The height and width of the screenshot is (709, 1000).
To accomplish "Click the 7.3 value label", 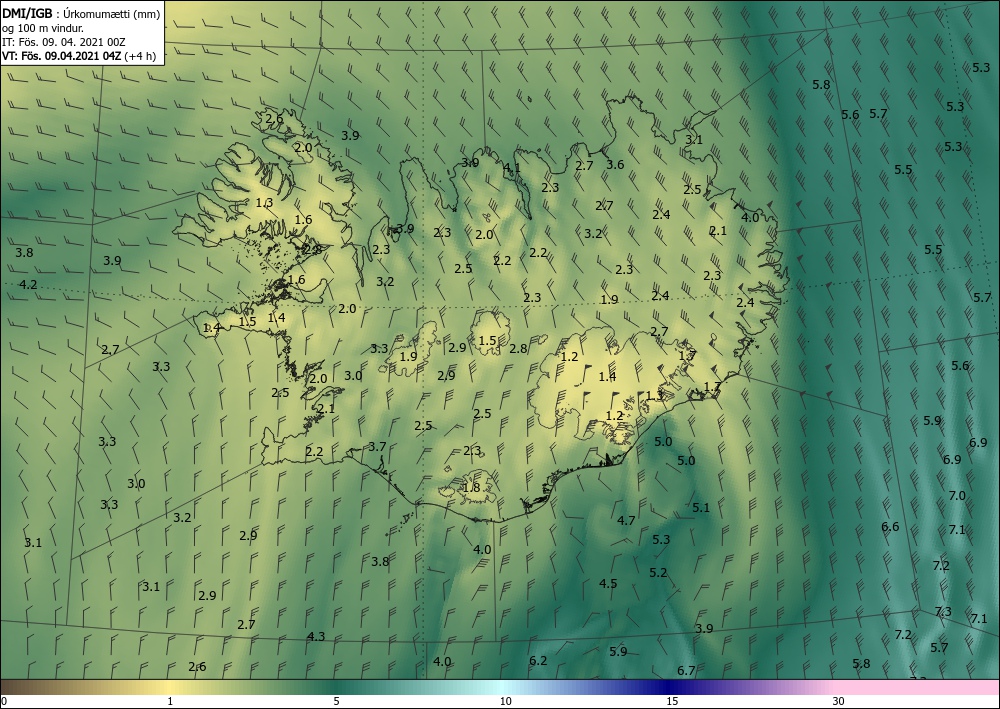I will click(943, 611).
